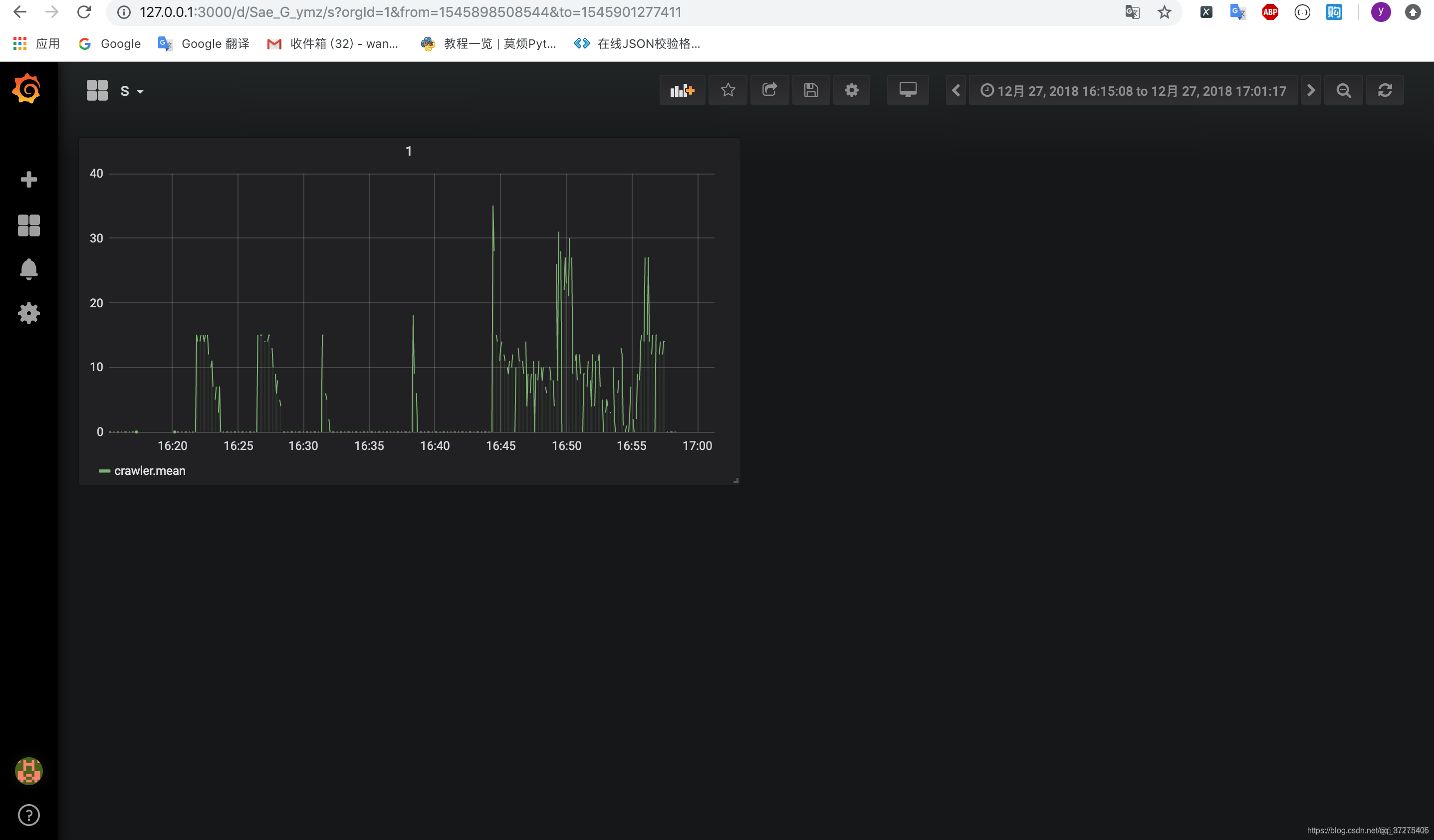Screen dimensions: 1434x840
Task: Open Dashboards icon in sidebar
Action: 28,225
